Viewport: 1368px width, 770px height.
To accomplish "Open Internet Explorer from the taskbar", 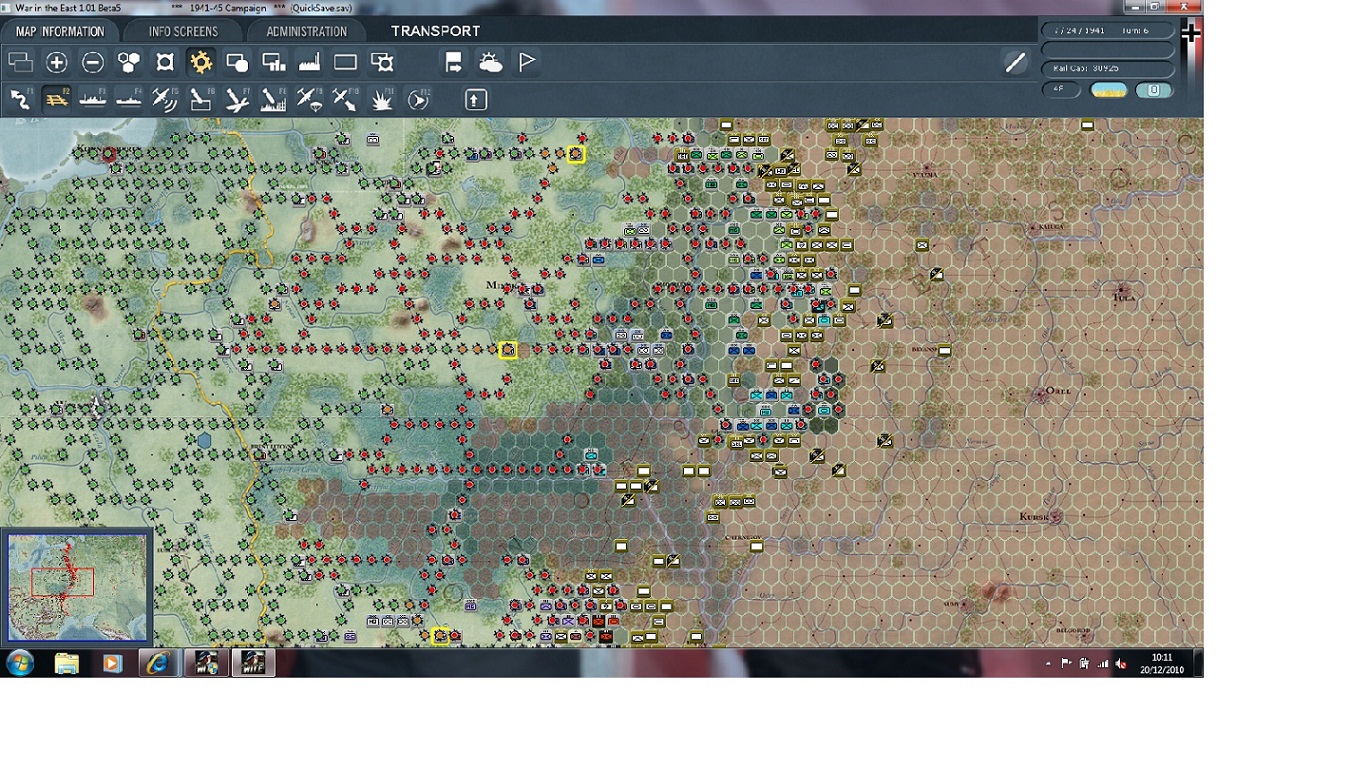I will coord(158,663).
